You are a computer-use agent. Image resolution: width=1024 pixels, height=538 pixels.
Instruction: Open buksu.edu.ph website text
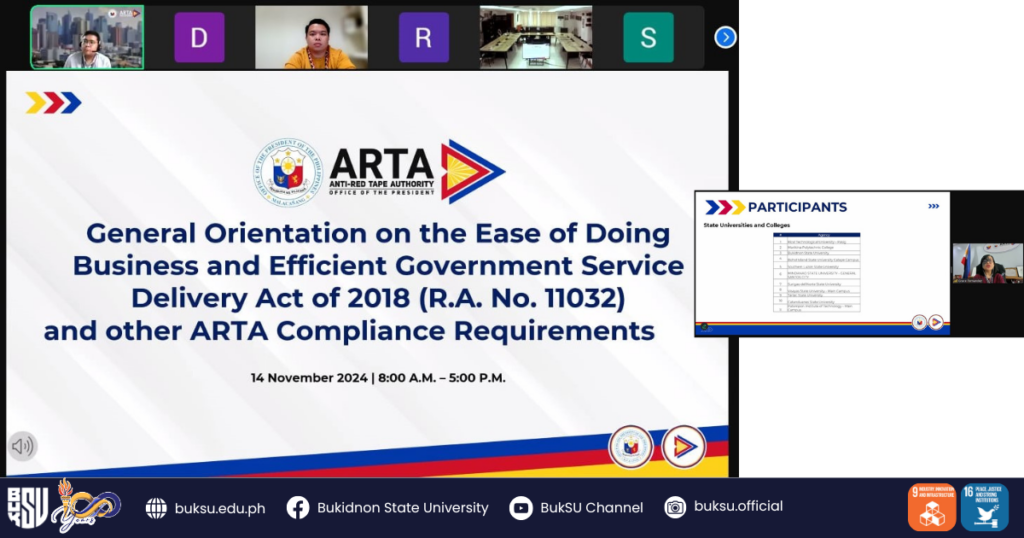(220, 509)
